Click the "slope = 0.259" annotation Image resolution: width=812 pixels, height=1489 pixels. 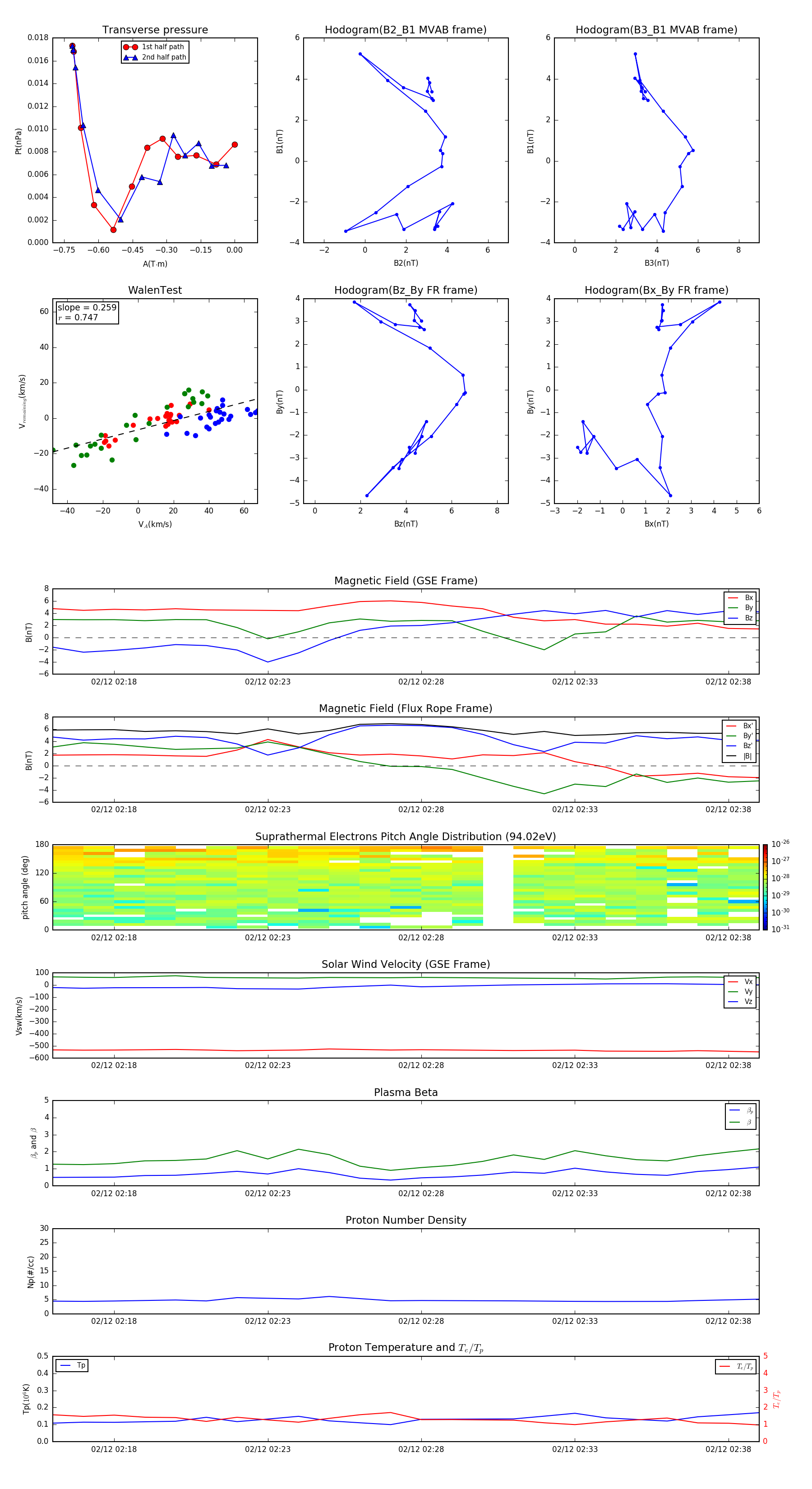87,308
